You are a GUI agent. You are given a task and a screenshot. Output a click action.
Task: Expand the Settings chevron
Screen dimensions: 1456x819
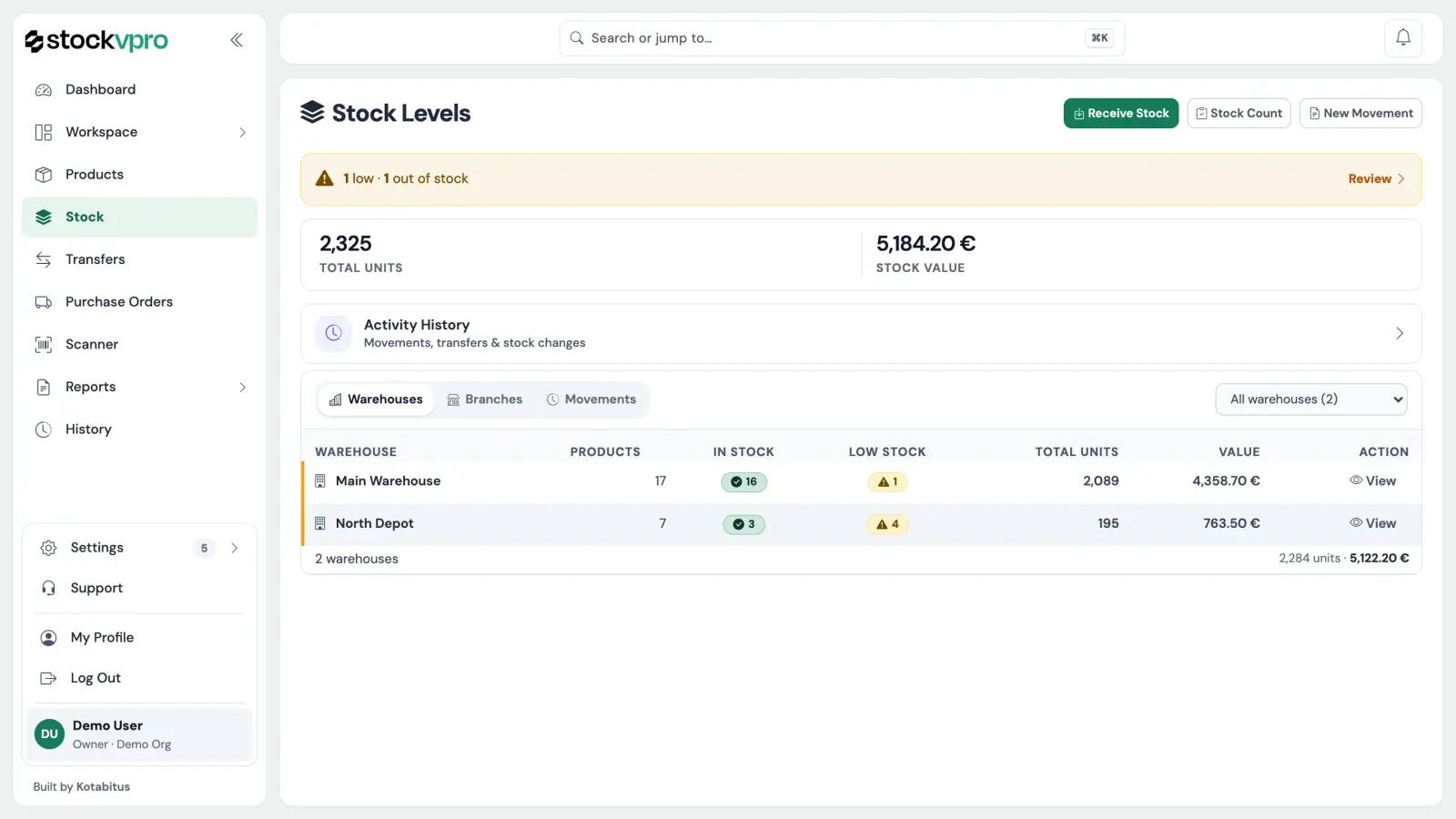click(x=235, y=548)
